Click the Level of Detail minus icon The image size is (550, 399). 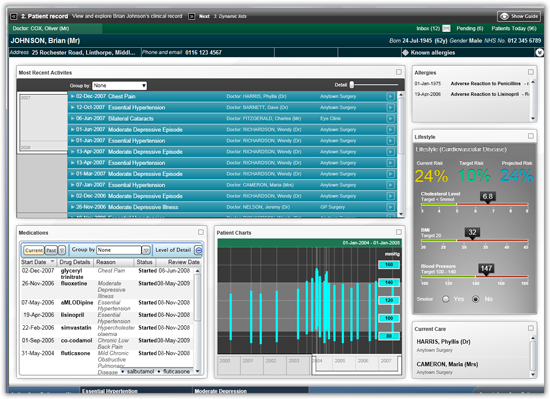pyautogui.click(x=199, y=250)
